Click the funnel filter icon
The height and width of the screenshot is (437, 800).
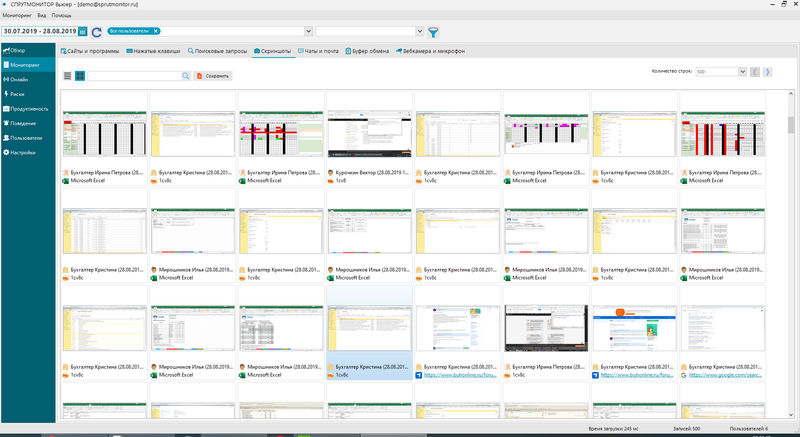(x=433, y=32)
